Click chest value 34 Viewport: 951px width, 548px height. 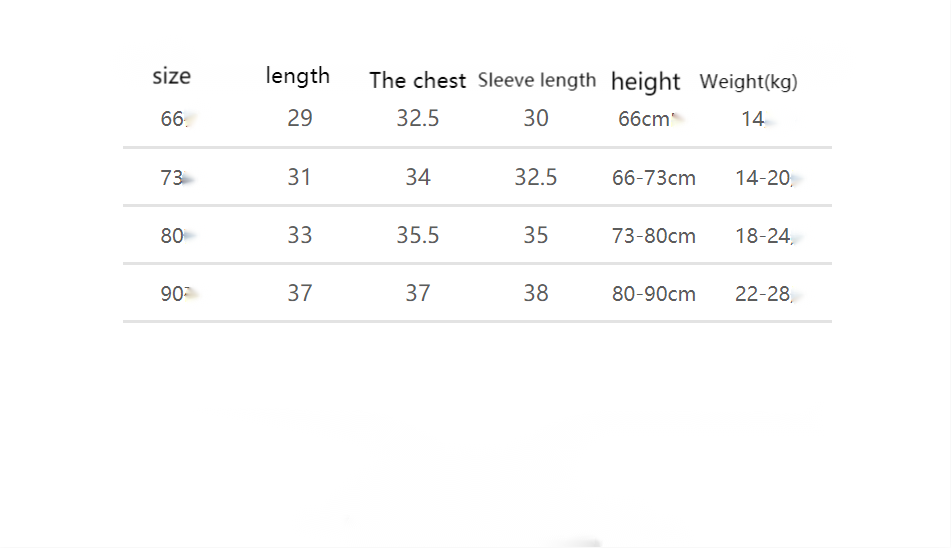pos(418,177)
